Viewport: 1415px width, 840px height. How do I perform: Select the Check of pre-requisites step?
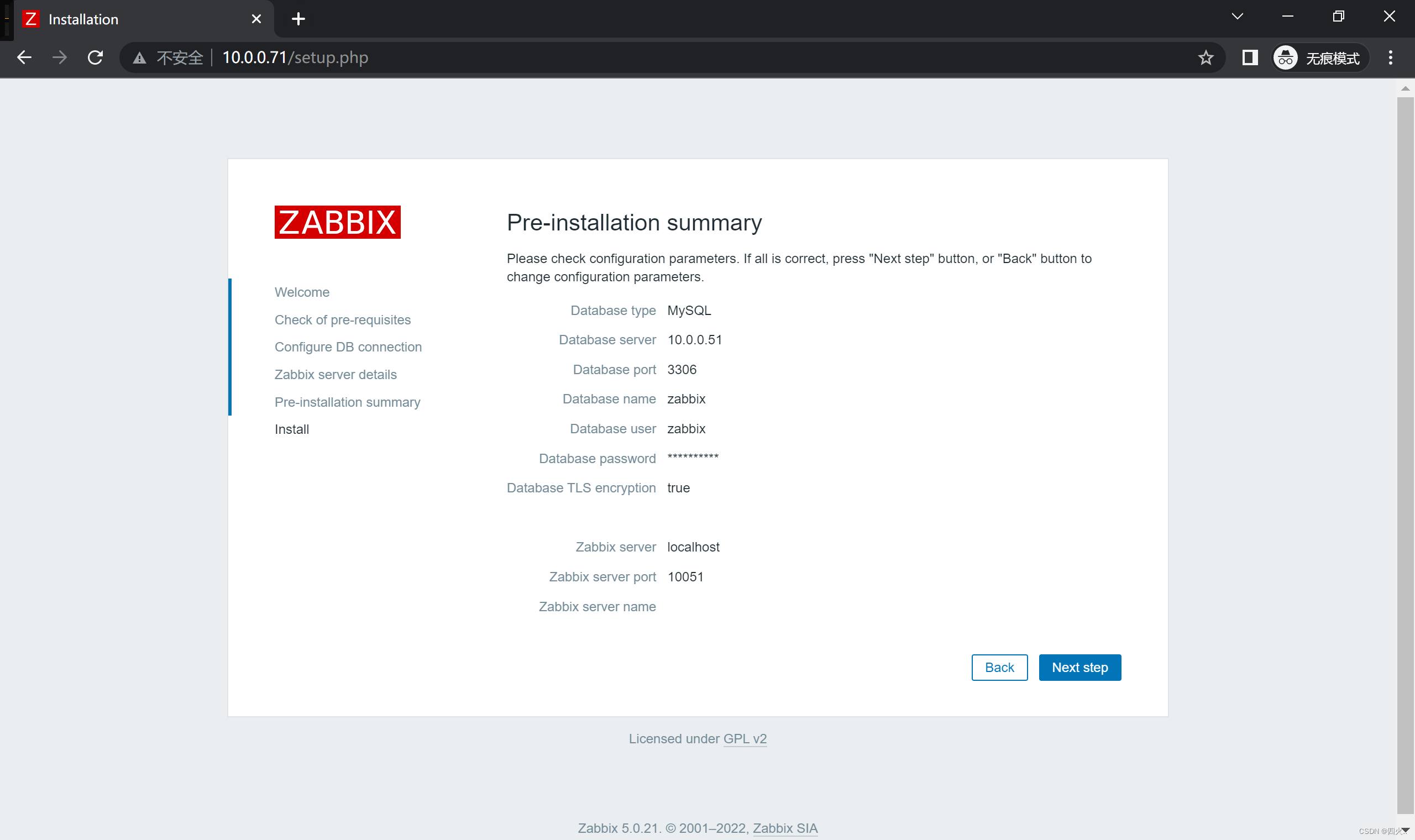click(343, 320)
